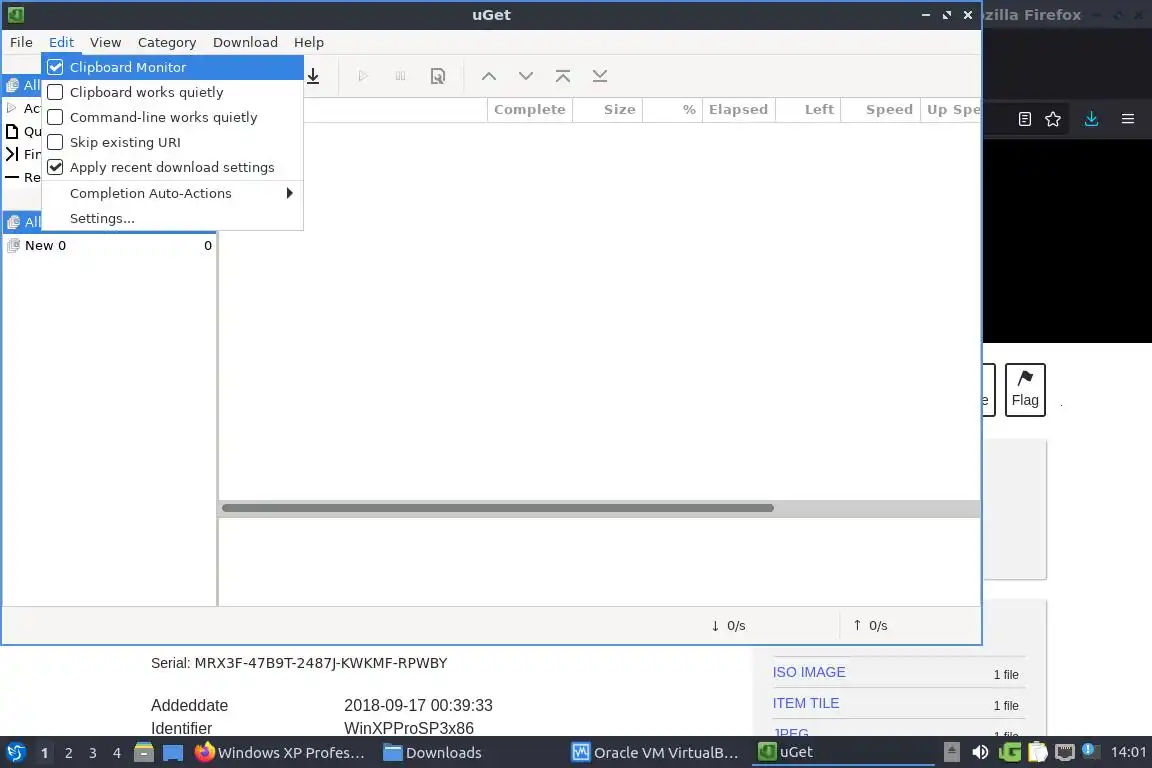The height and width of the screenshot is (768, 1152).
Task: Click Firefox bookmark star icon
Action: pyautogui.click(x=1053, y=119)
